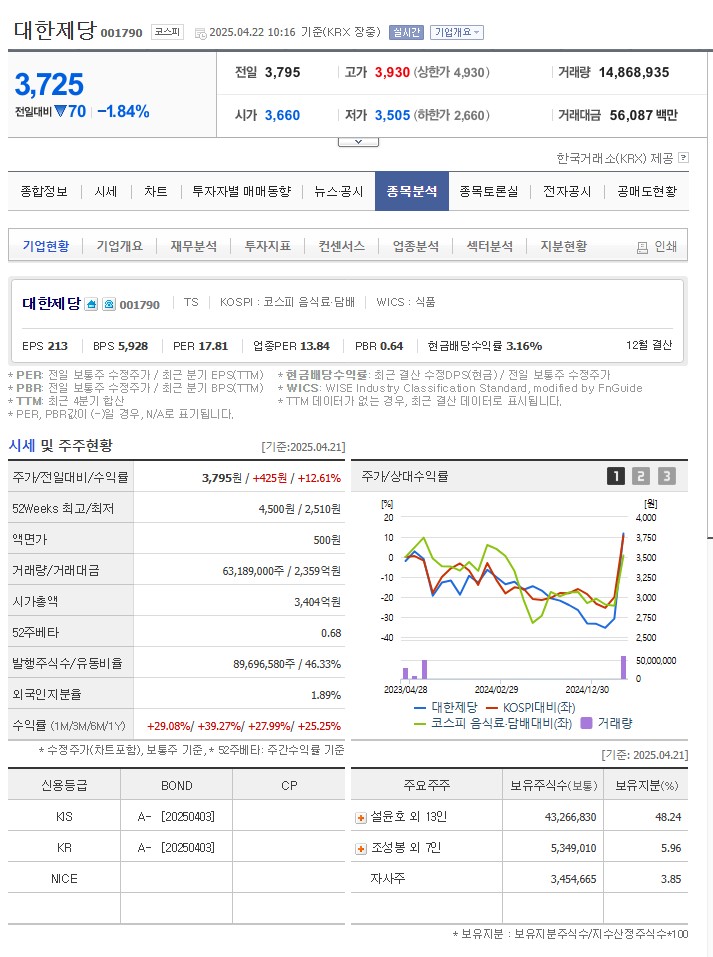Click the 현금배당수익률 3.16% value
713x957 pixels.
524,346
